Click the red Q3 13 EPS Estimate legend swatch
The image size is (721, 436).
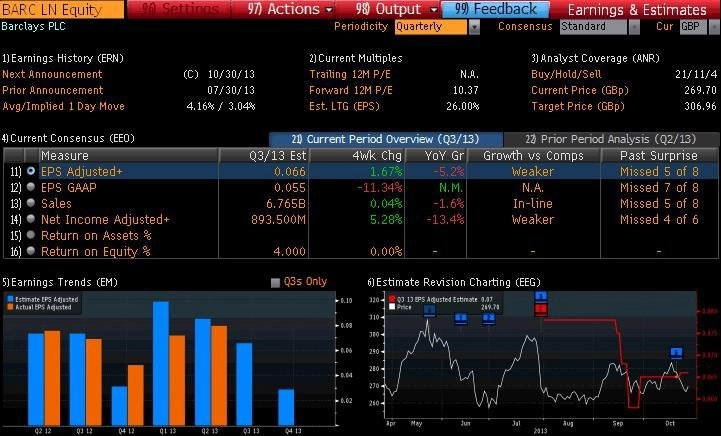coord(392,299)
